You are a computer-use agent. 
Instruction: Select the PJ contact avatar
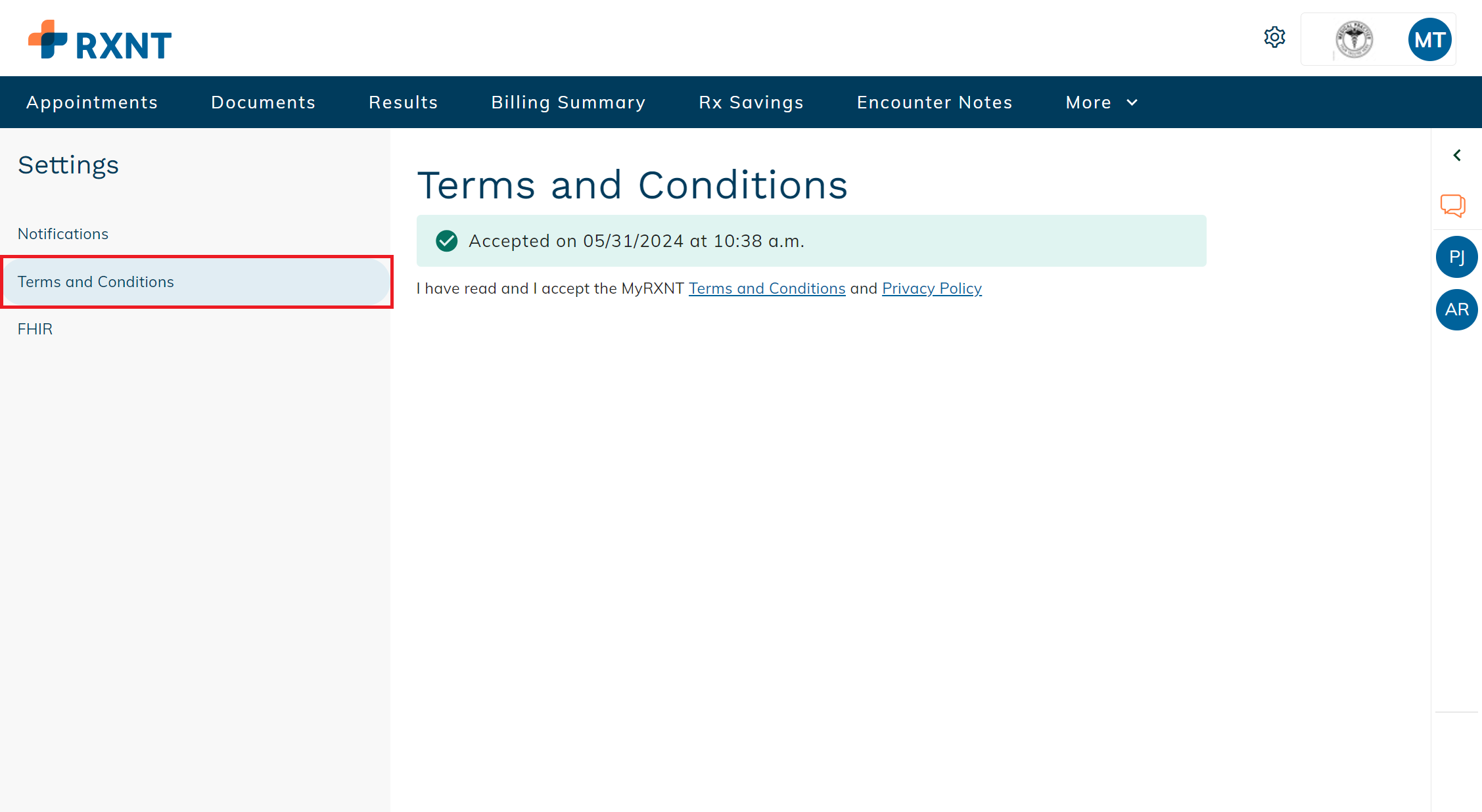[1456, 257]
